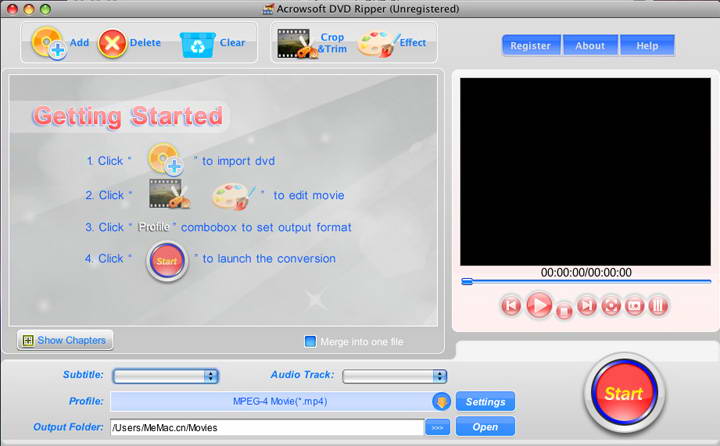
Task: Click the red Delete X icon
Action: coord(112,44)
